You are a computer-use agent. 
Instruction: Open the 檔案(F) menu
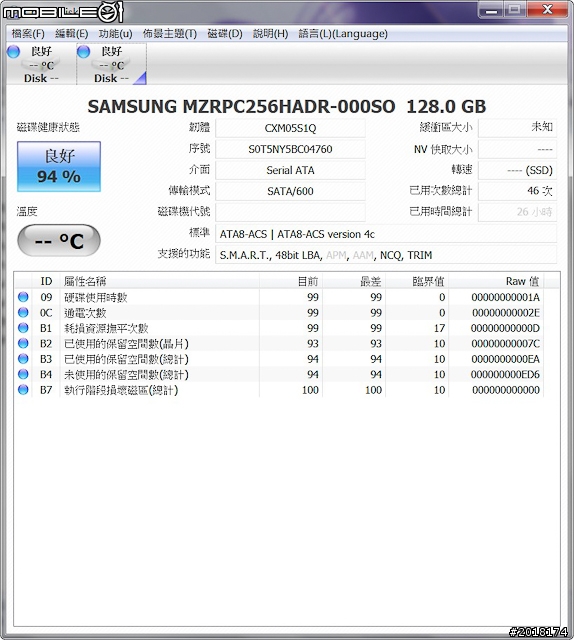27,33
